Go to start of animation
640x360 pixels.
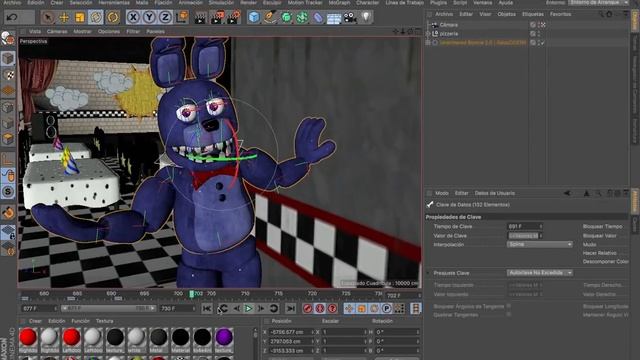coord(207,309)
